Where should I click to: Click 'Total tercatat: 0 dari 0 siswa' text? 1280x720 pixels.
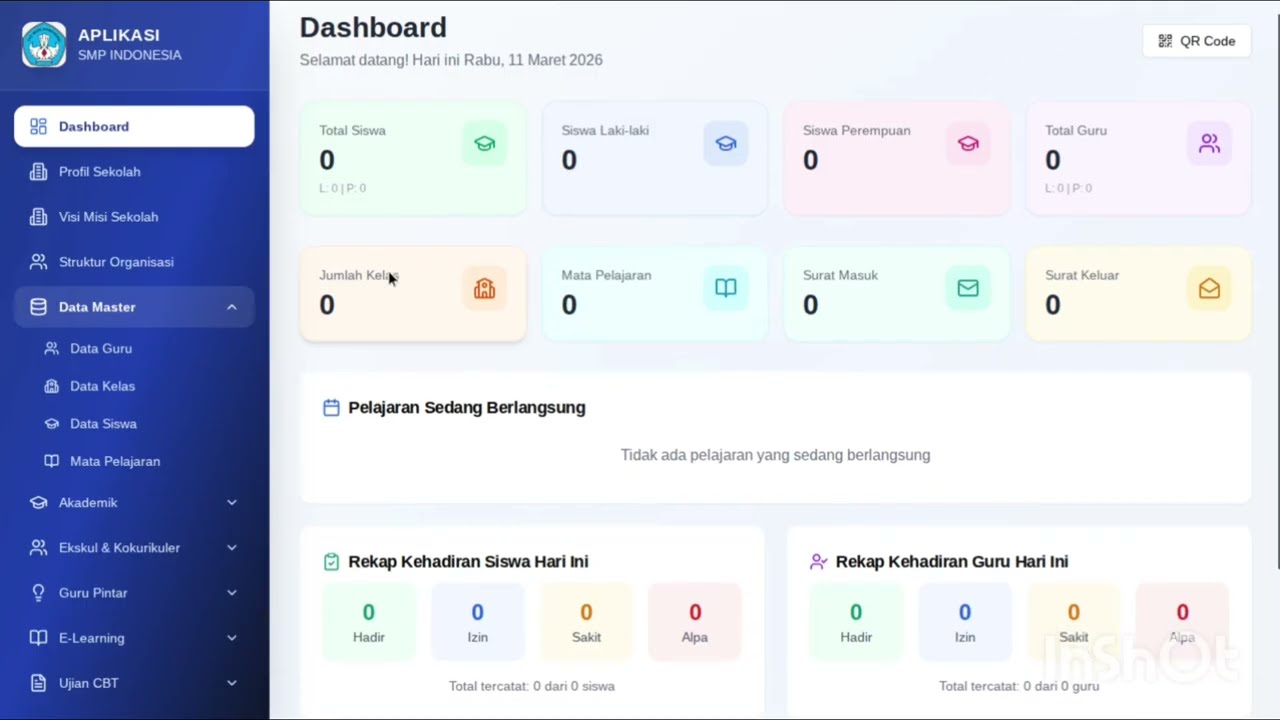532,686
